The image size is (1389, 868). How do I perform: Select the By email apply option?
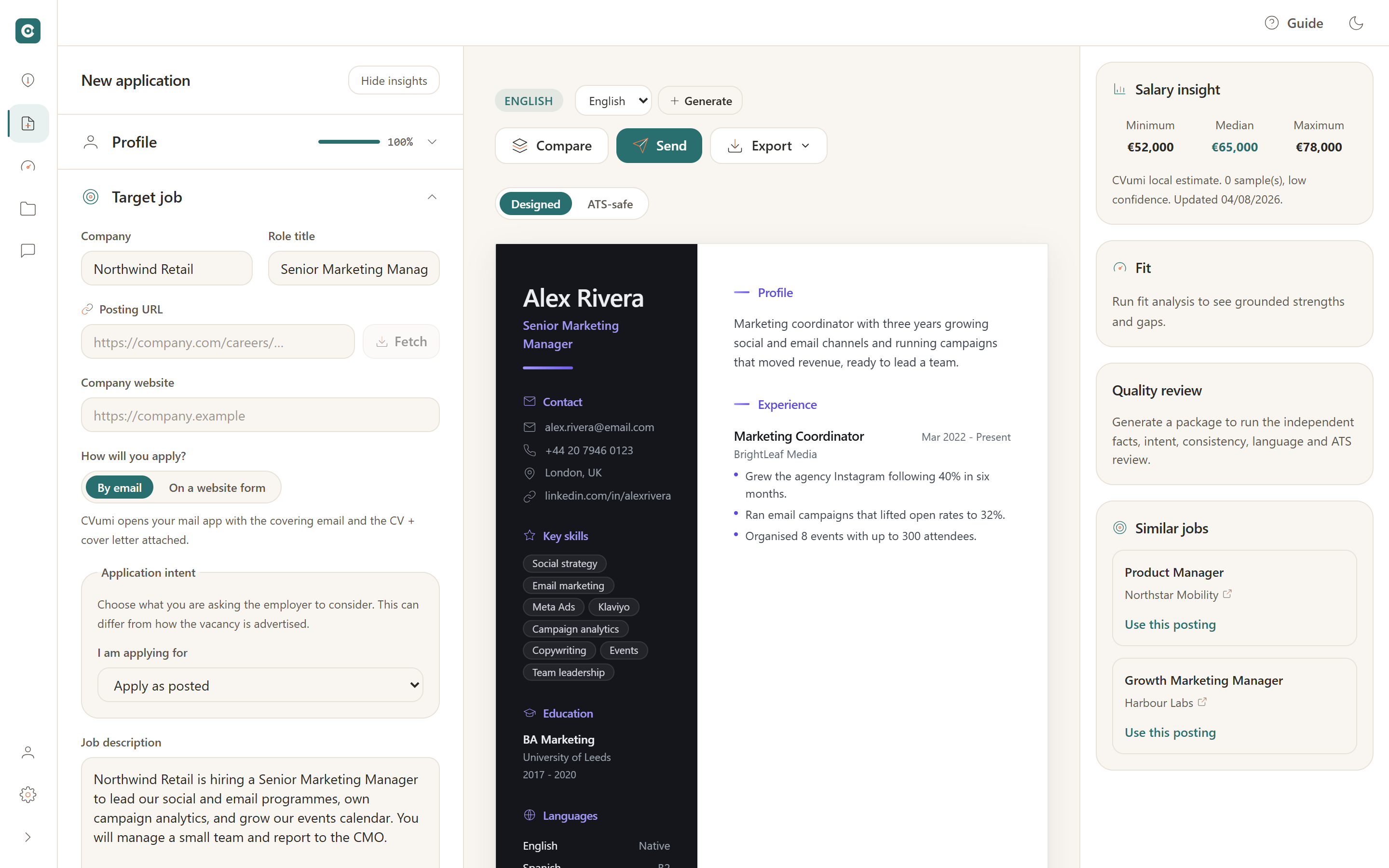click(120, 488)
